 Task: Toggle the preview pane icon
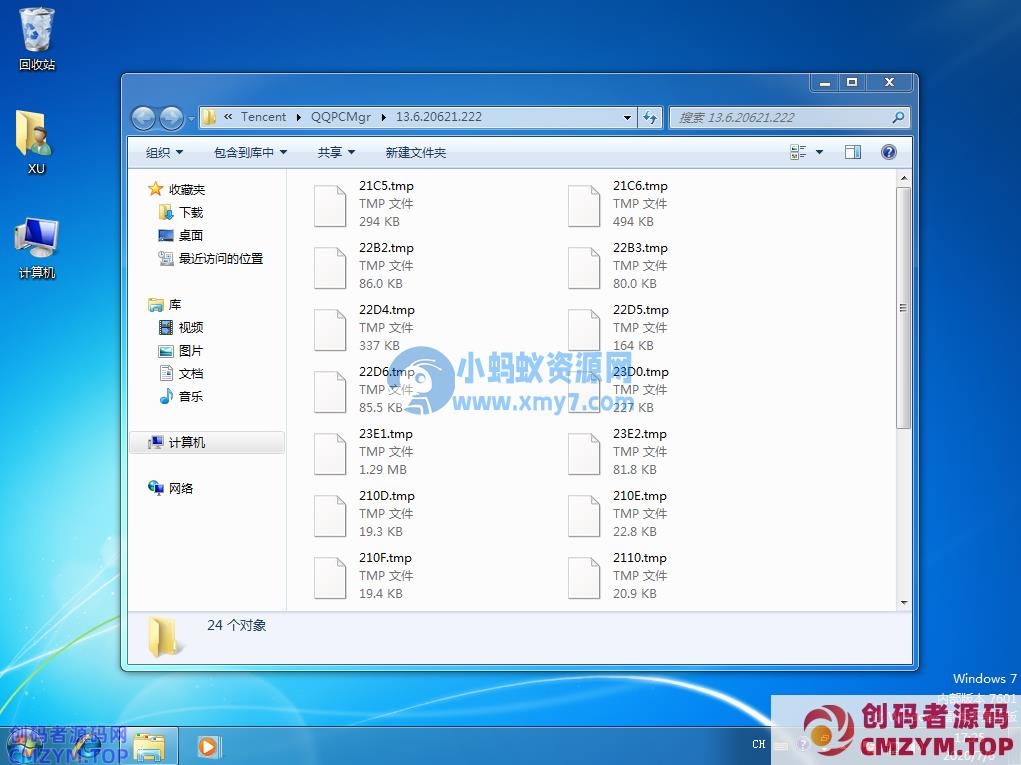(x=853, y=152)
